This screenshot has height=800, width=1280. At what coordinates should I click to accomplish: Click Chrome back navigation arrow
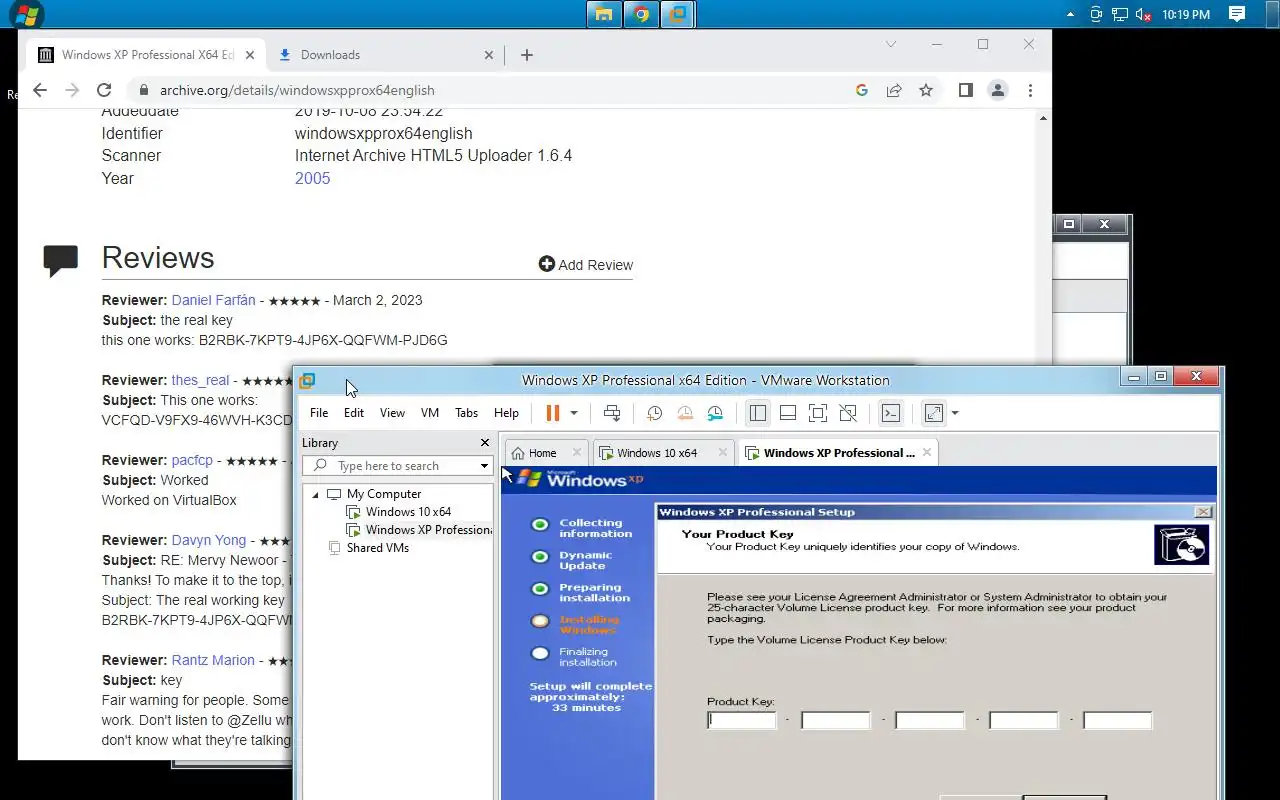(39, 90)
